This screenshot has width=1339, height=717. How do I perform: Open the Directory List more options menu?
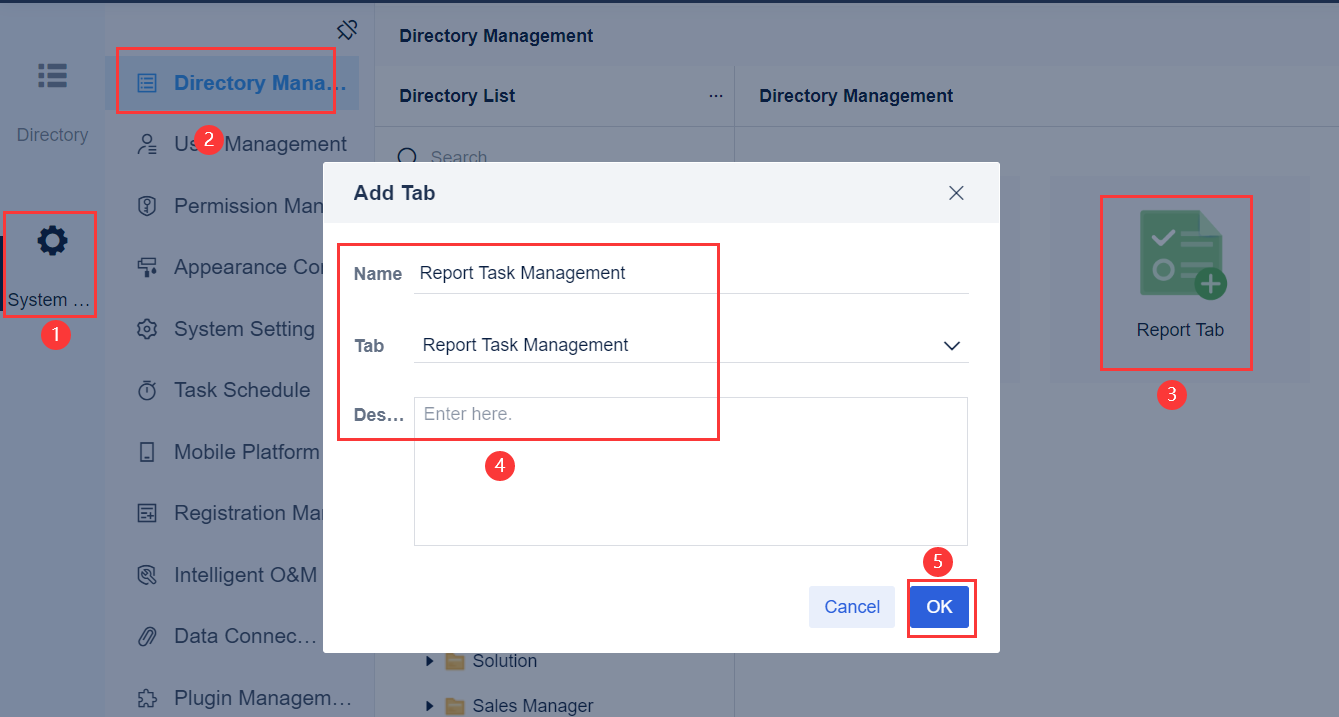point(715,95)
